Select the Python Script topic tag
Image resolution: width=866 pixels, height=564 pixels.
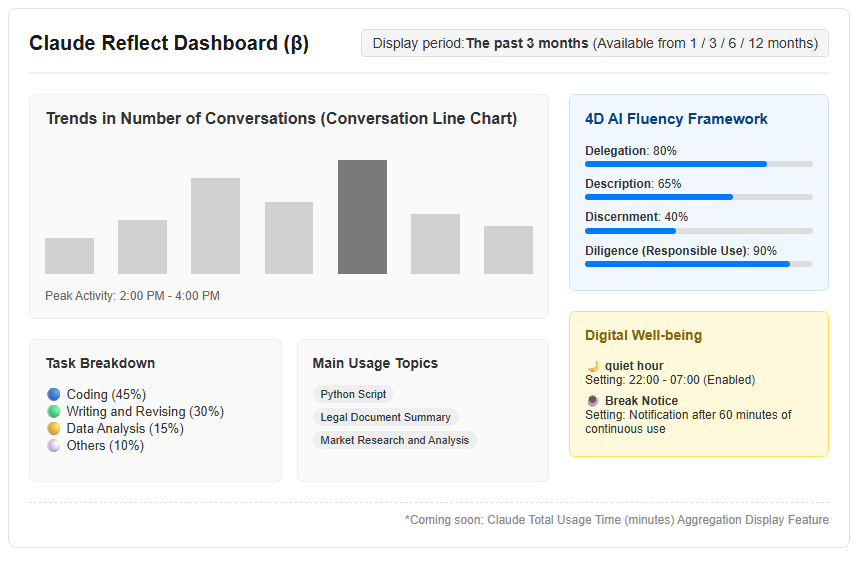point(353,394)
